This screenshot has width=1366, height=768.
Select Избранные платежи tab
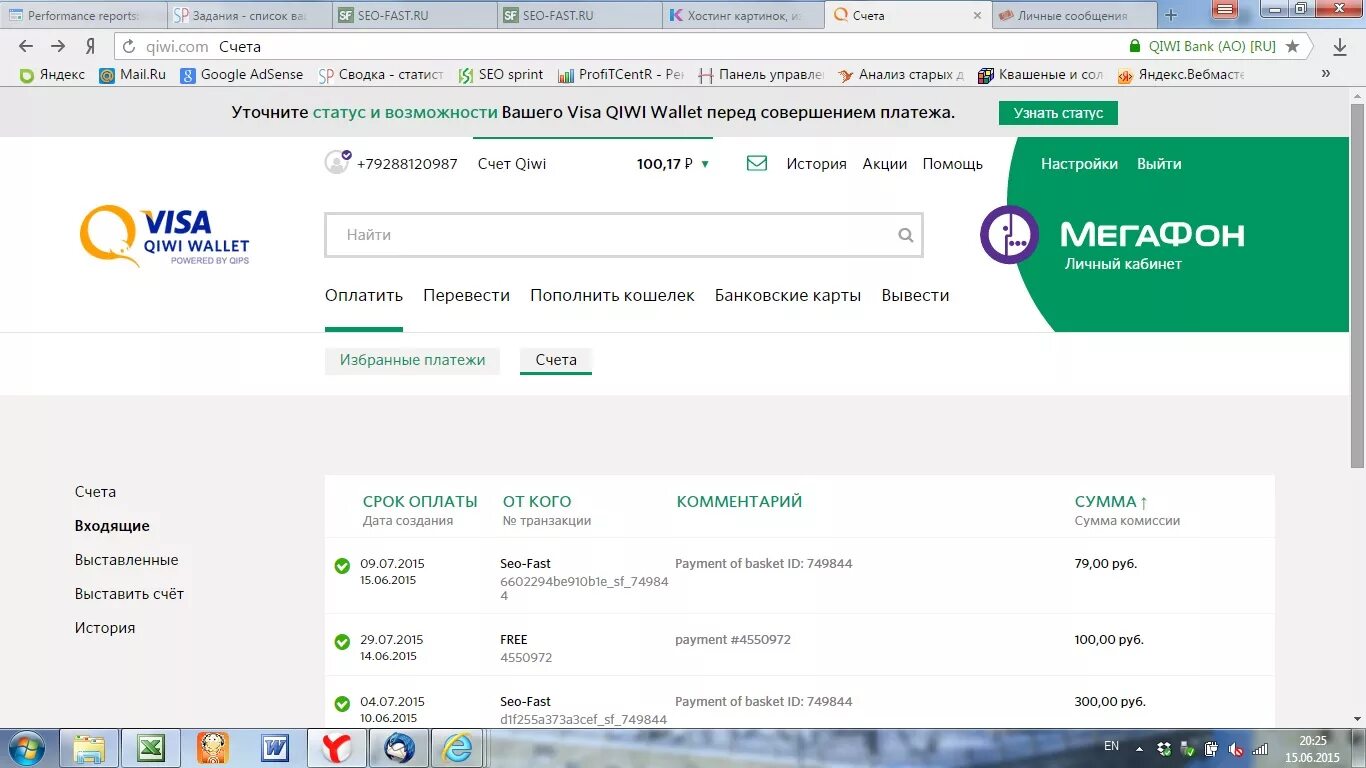click(x=412, y=360)
